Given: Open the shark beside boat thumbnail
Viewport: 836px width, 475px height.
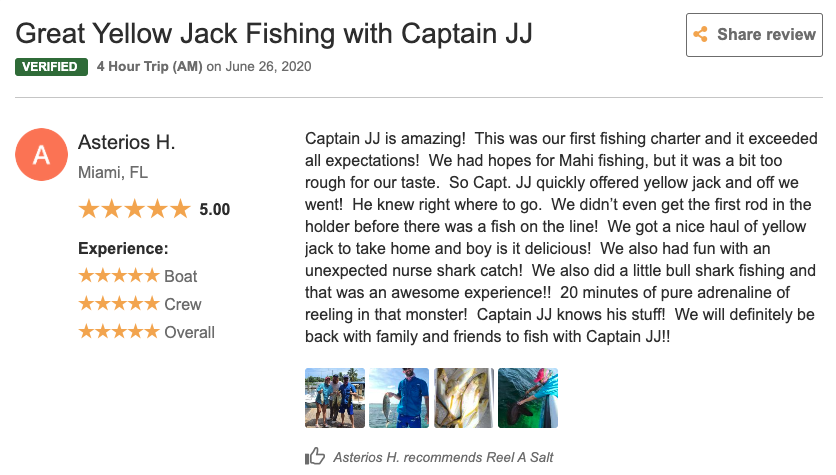Looking at the screenshot, I should [x=527, y=398].
